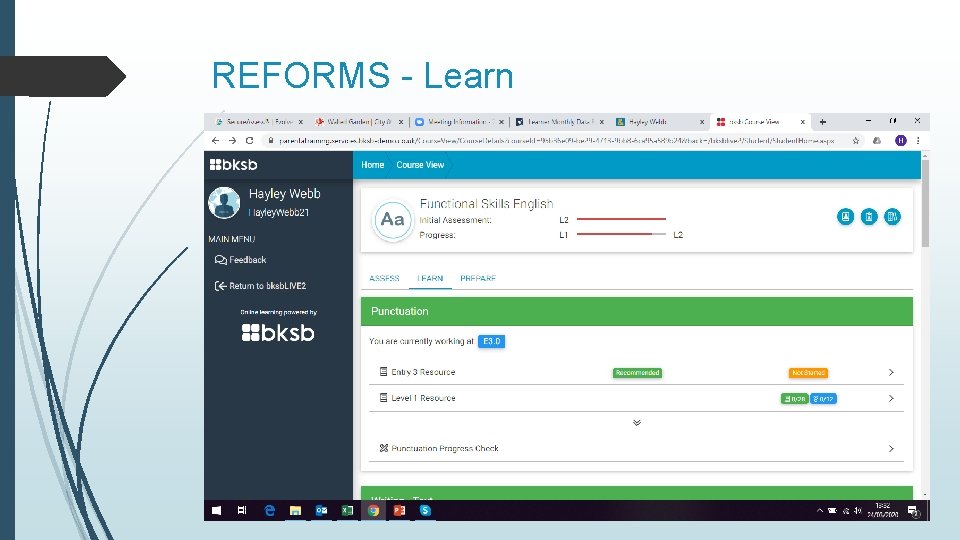Switch to the PREPARE tab
This screenshot has width=960, height=540.
(x=478, y=278)
